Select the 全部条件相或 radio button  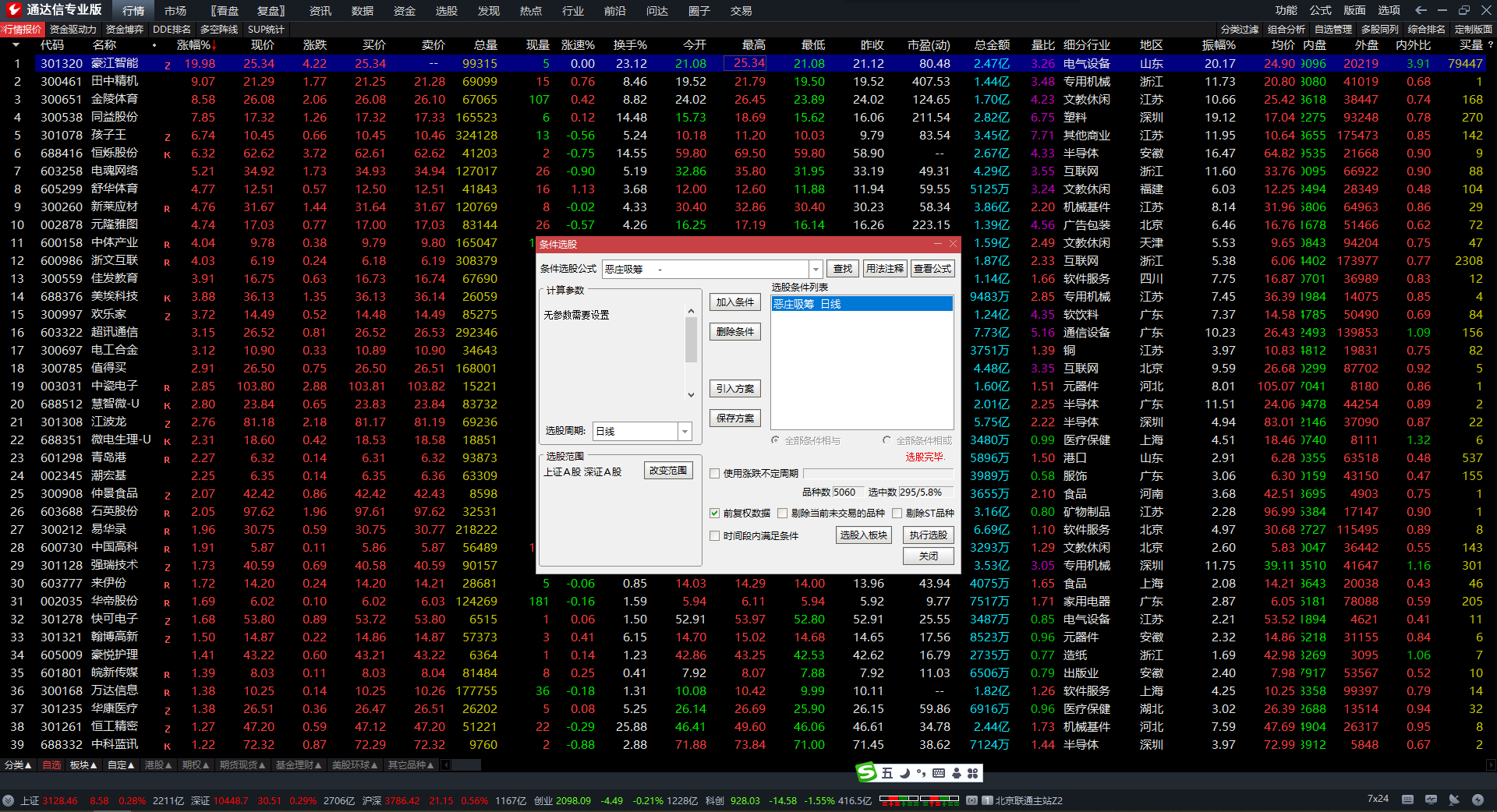(x=887, y=440)
